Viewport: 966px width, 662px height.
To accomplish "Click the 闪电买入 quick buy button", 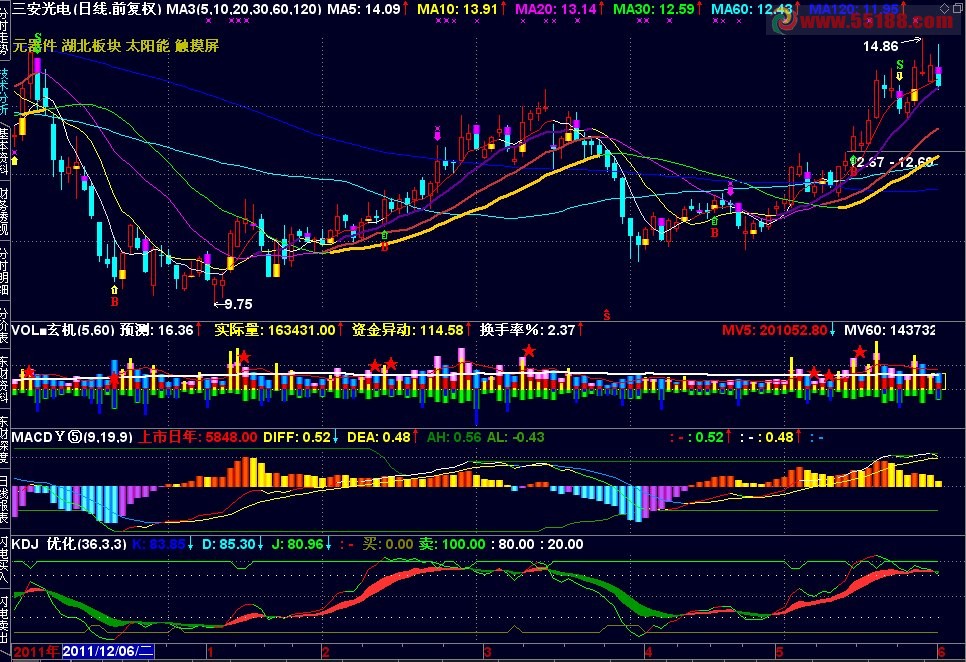I will coord(4,560).
